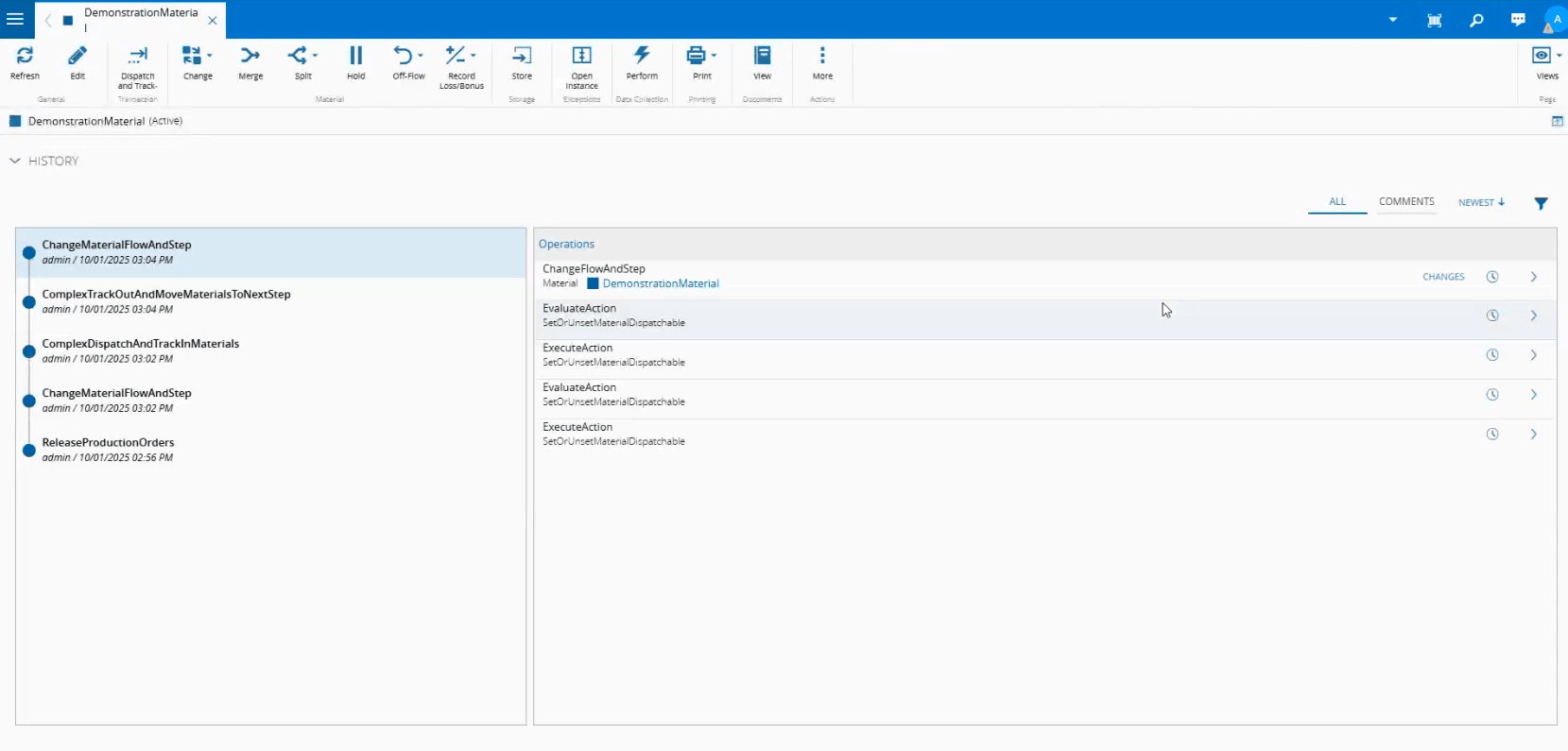Click the Edit pencil icon

[78, 56]
